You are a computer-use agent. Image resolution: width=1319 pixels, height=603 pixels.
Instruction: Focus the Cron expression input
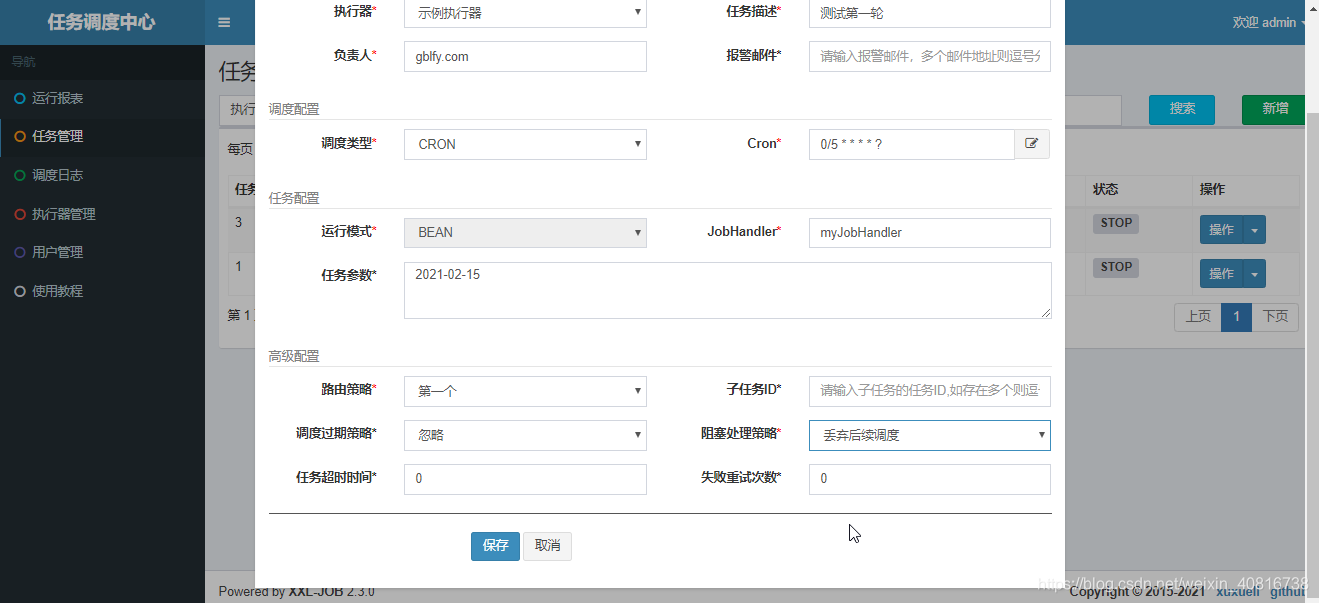coord(911,144)
